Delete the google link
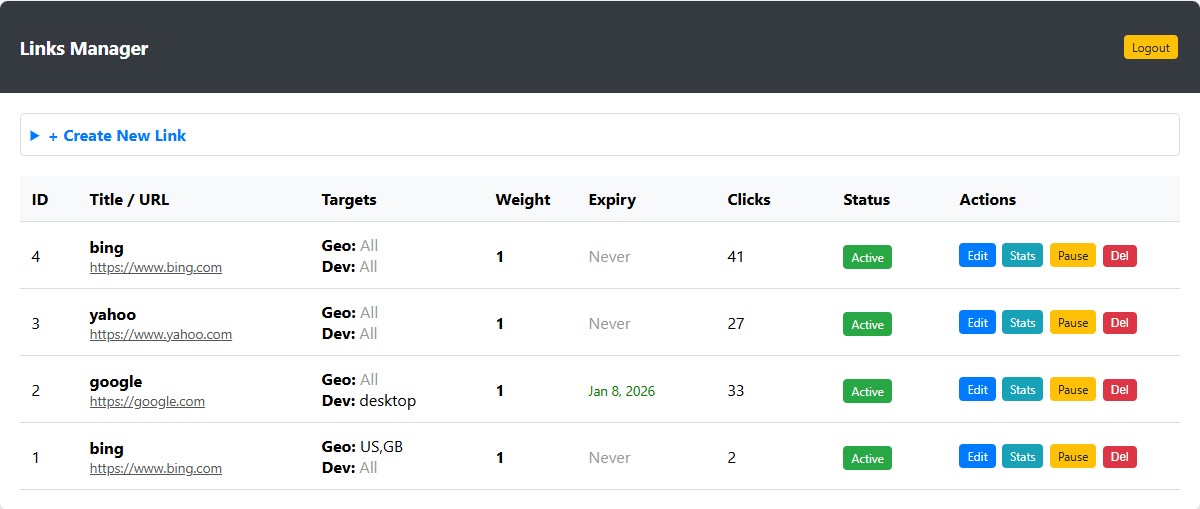The width and height of the screenshot is (1200, 509). pos(1120,389)
